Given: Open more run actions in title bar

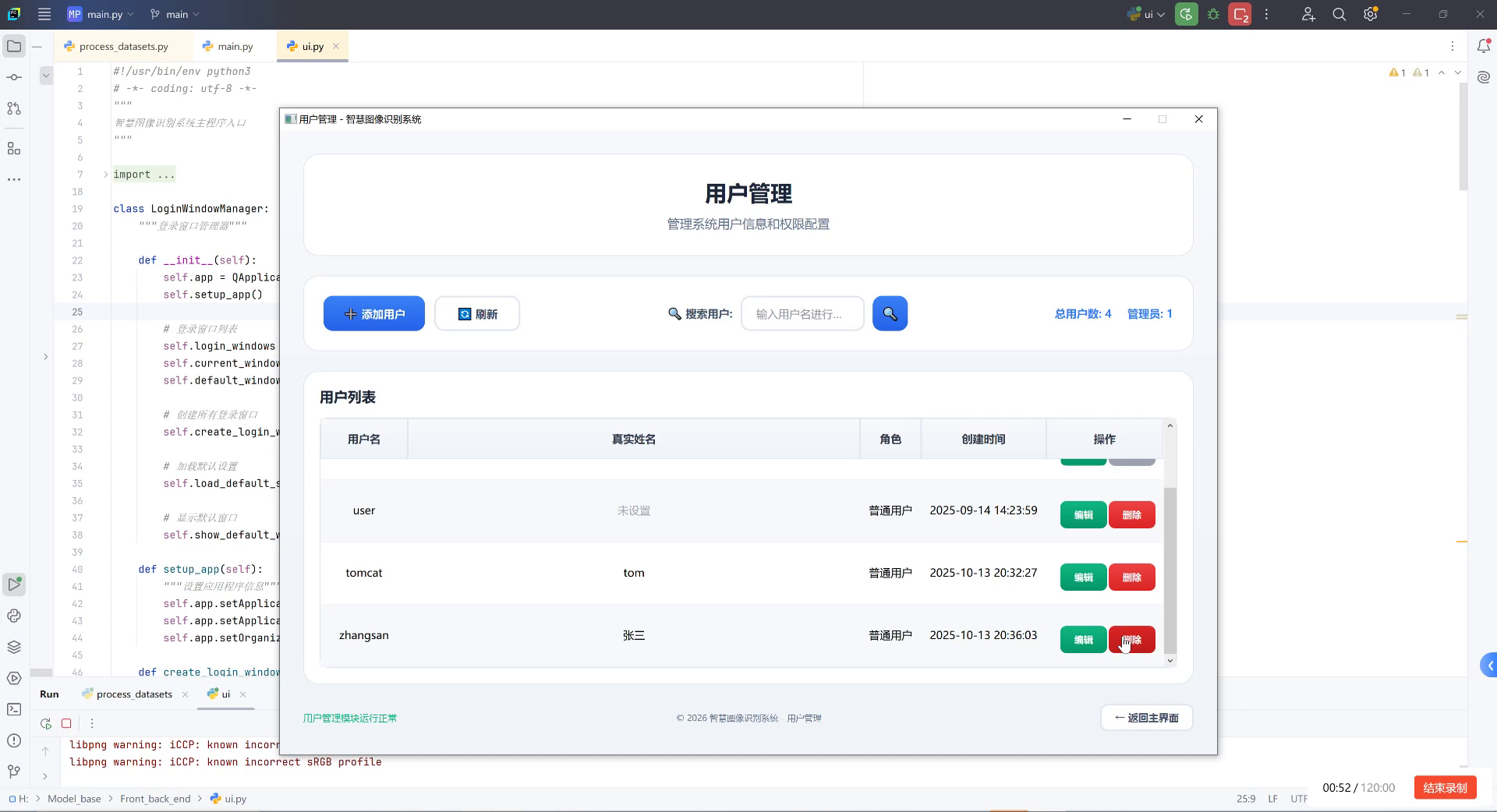Looking at the screenshot, I should coord(1267,14).
